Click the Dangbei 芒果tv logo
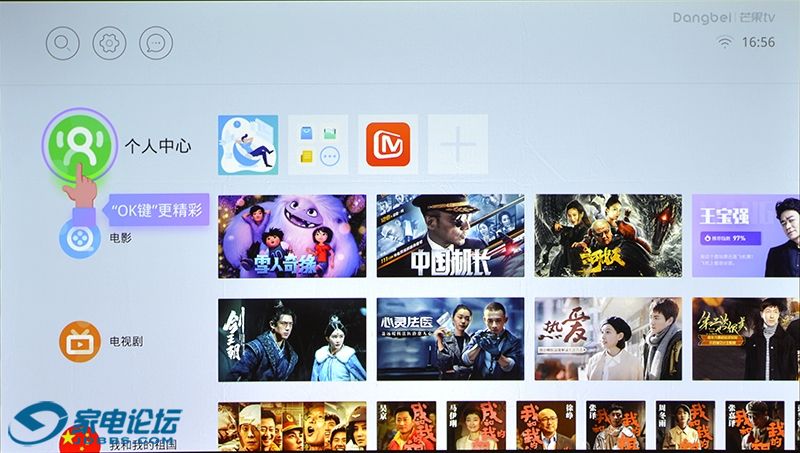 723,18
